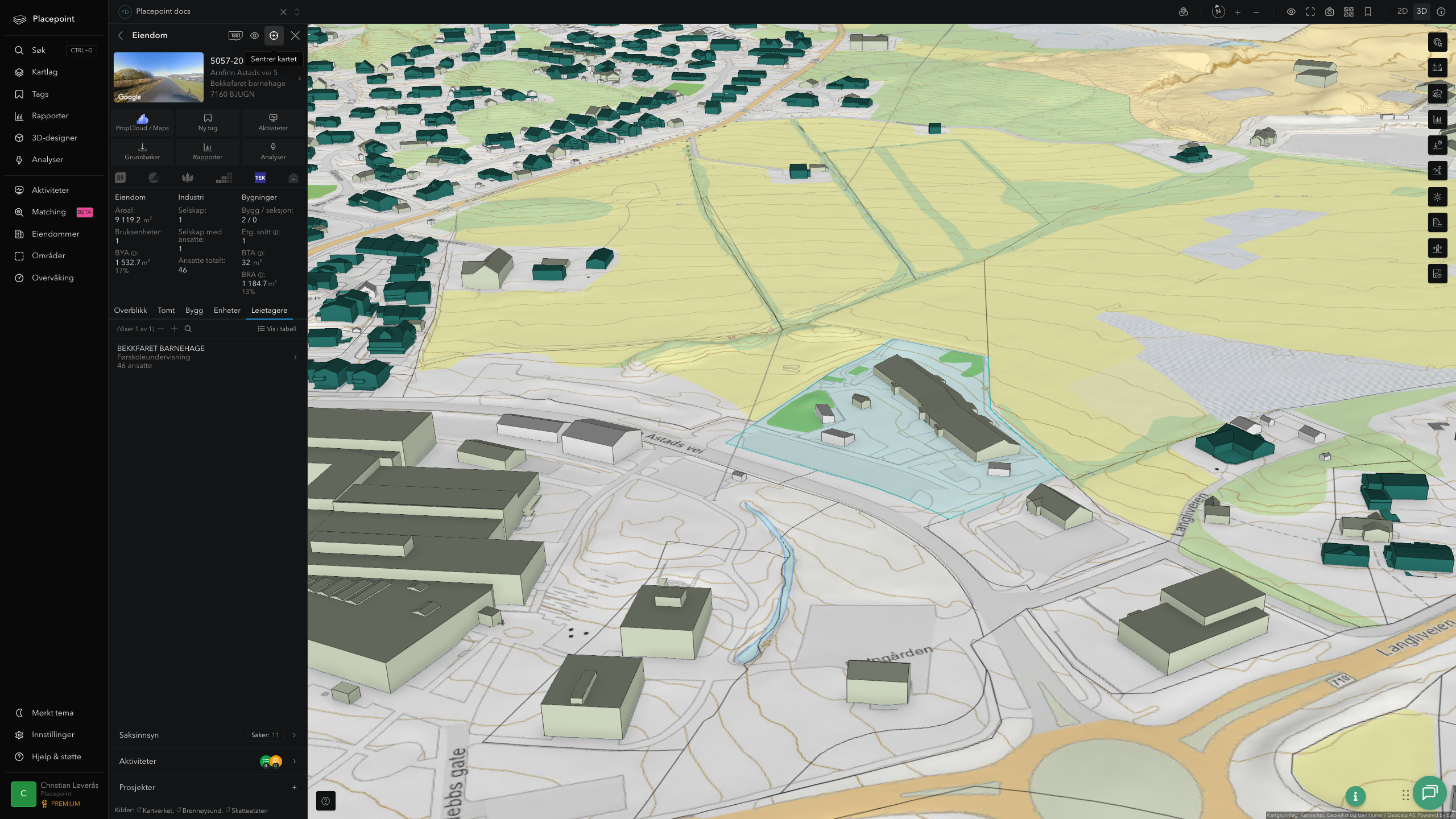1456x819 pixels.
Task: Search tenants with the magnifier icon
Action: pyautogui.click(x=188, y=329)
